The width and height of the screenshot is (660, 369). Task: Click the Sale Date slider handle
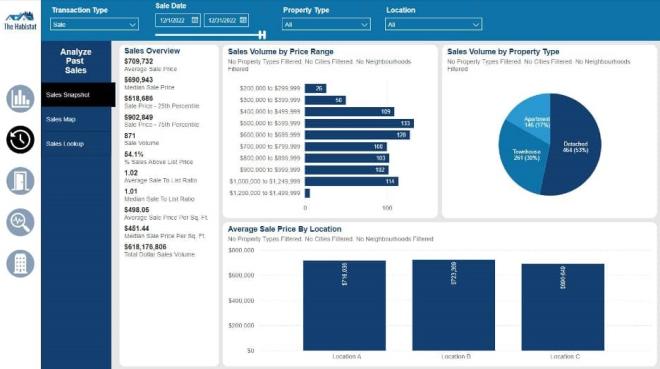coord(262,35)
